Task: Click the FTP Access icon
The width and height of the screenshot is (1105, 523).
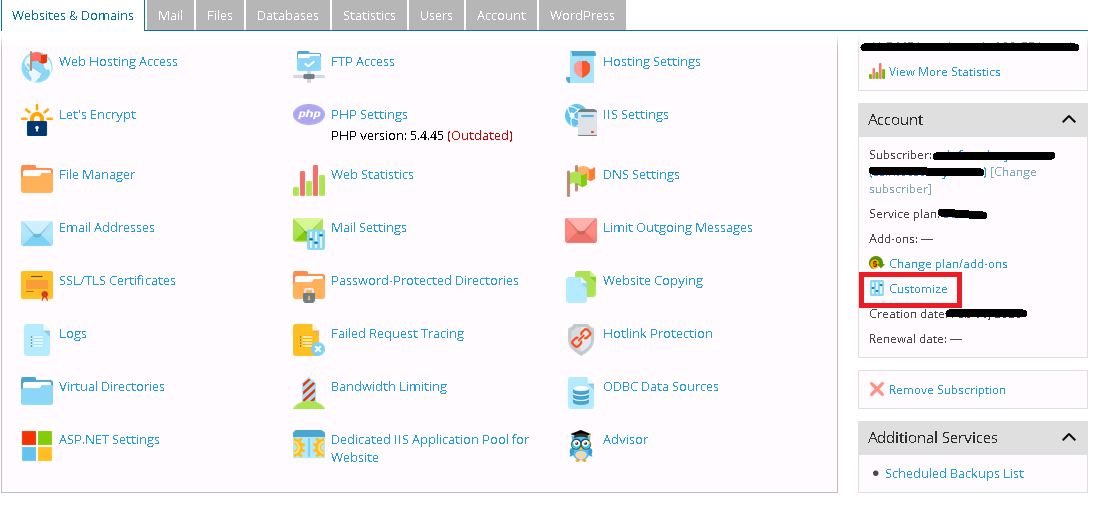Action: coord(309,66)
